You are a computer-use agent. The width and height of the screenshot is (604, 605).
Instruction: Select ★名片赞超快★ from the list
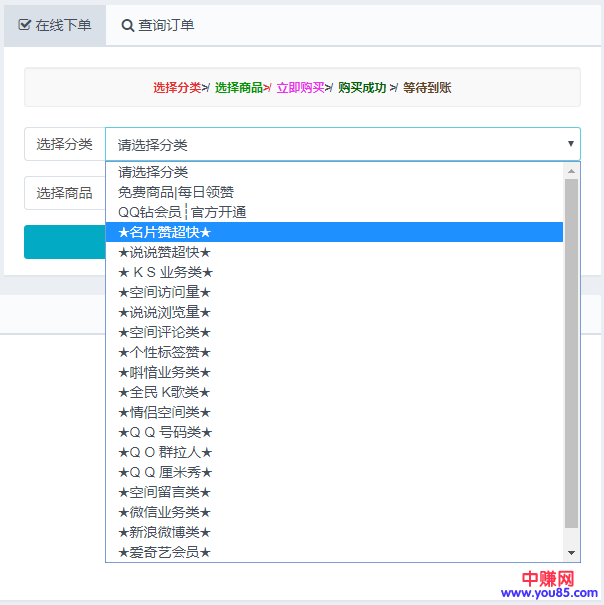164,232
